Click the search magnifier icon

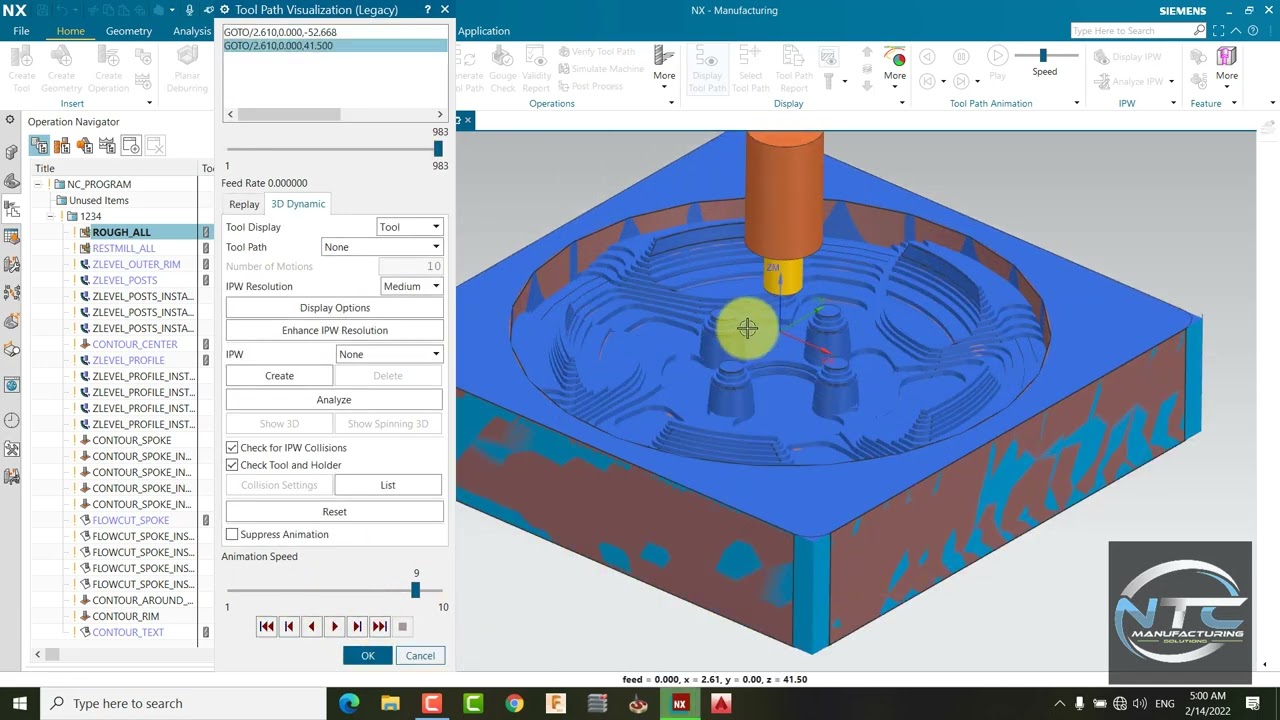coord(1199,31)
